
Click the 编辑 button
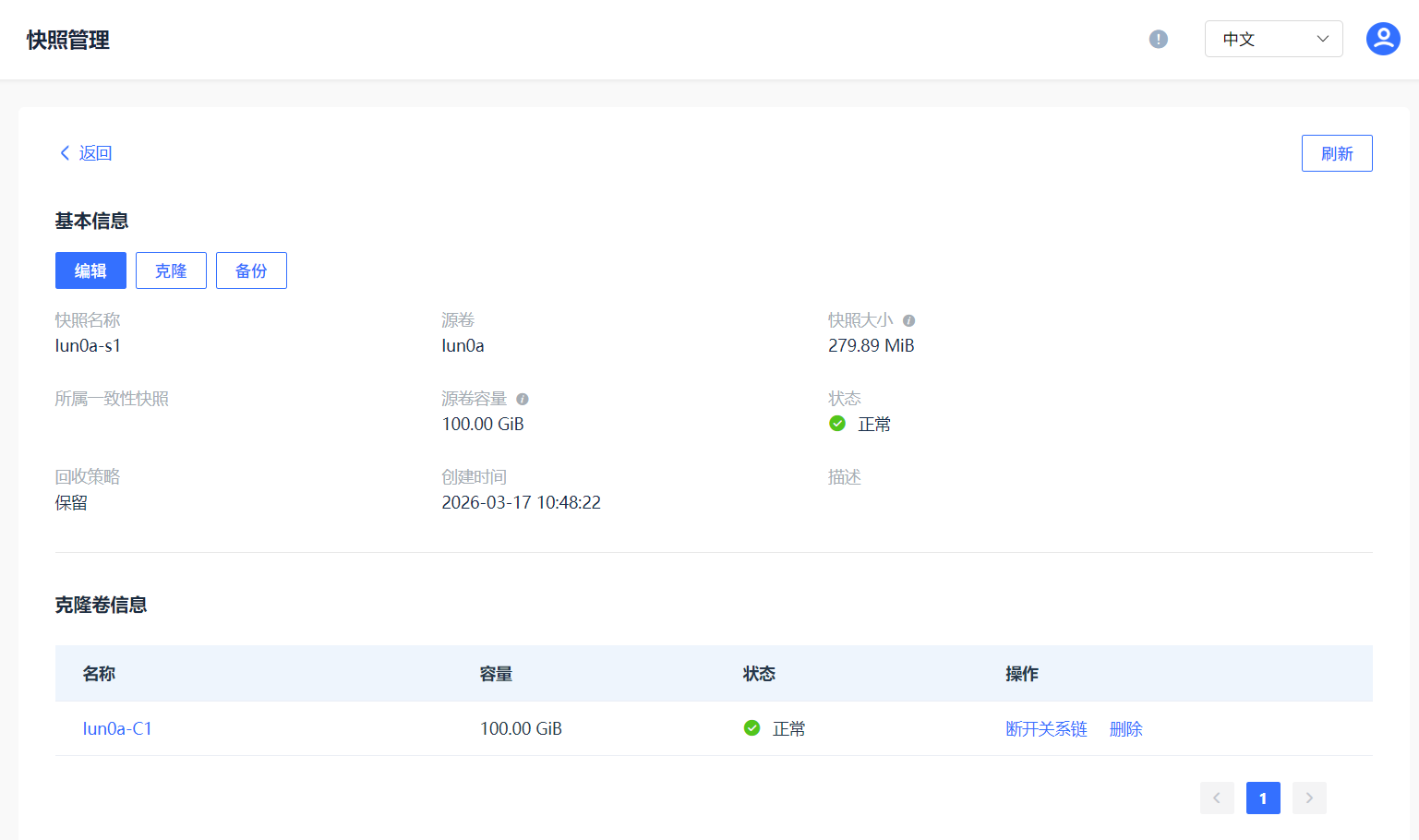click(x=90, y=270)
